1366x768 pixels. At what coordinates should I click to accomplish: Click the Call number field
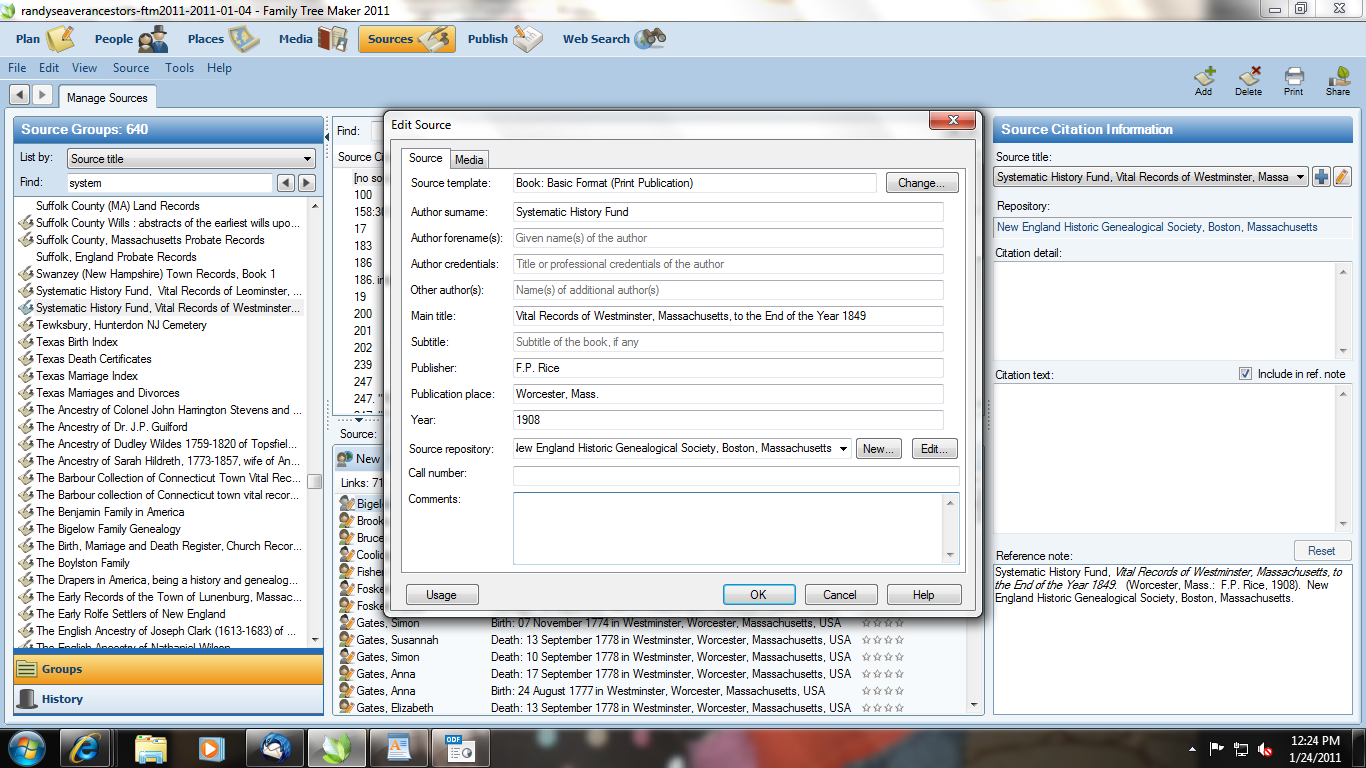[736, 476]
